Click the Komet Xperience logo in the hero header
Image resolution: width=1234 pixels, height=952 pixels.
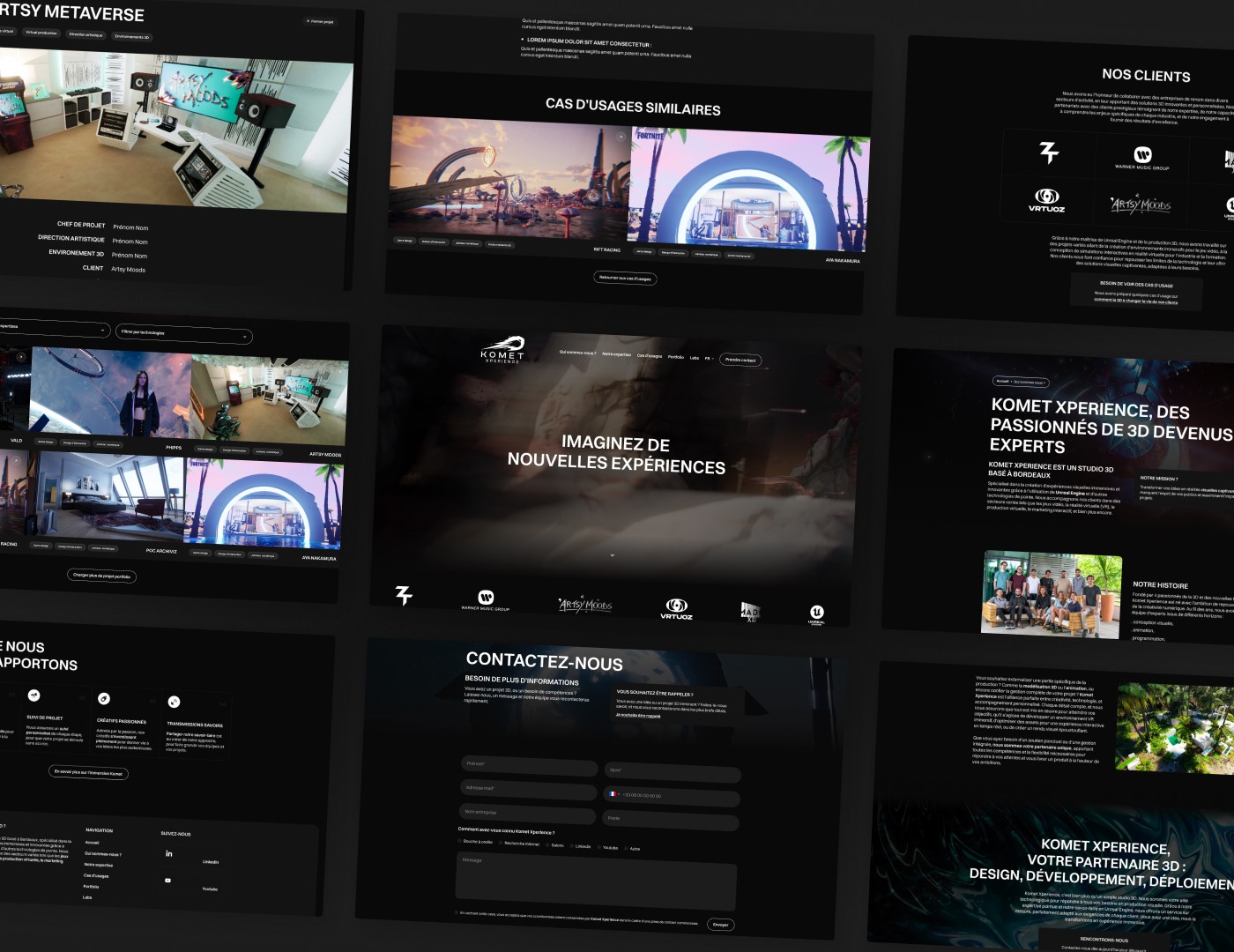tap(503, 349)
